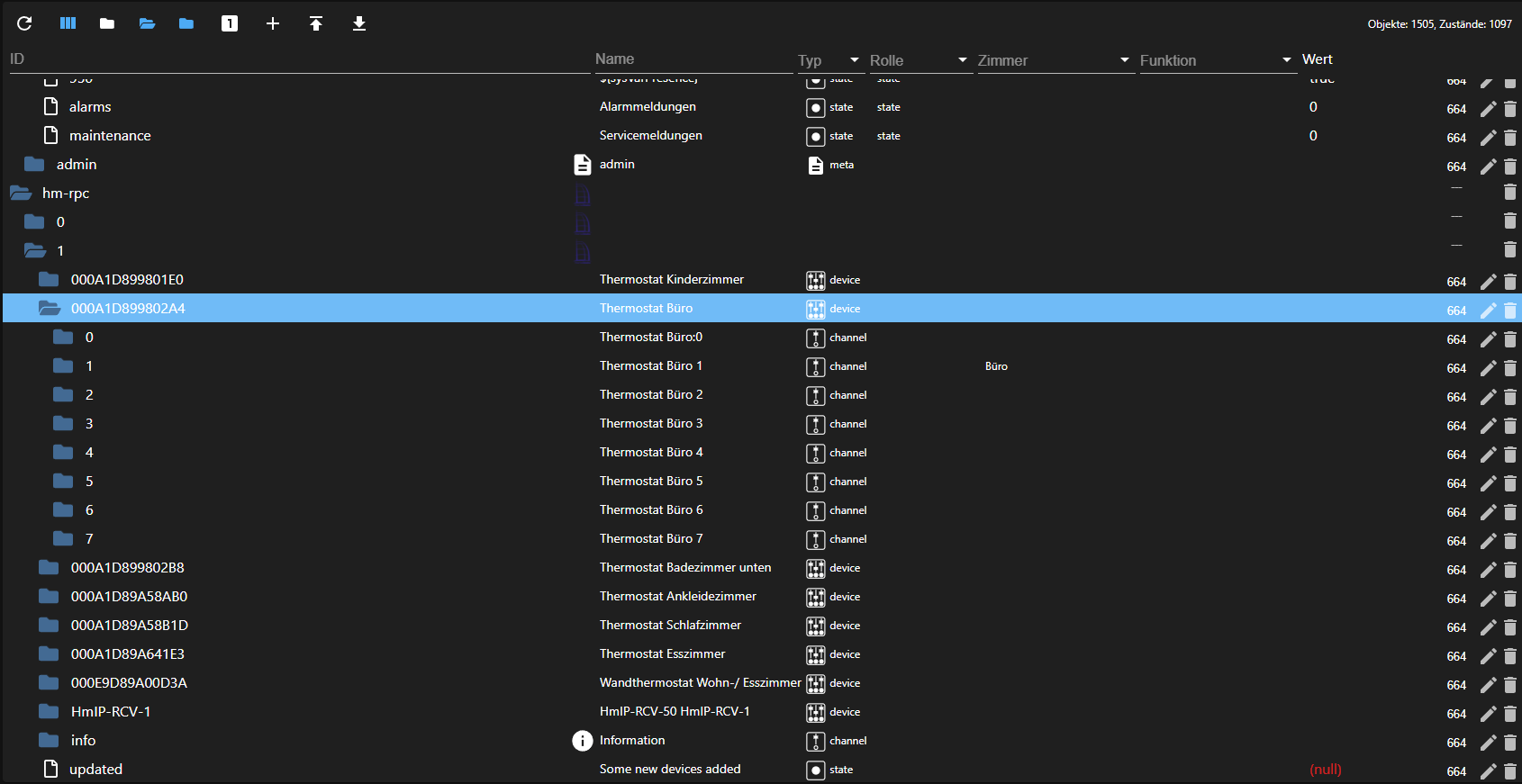Expand the HmIP-RCV-1 folder
This screenshot has width=1522, height=784.
49,711
